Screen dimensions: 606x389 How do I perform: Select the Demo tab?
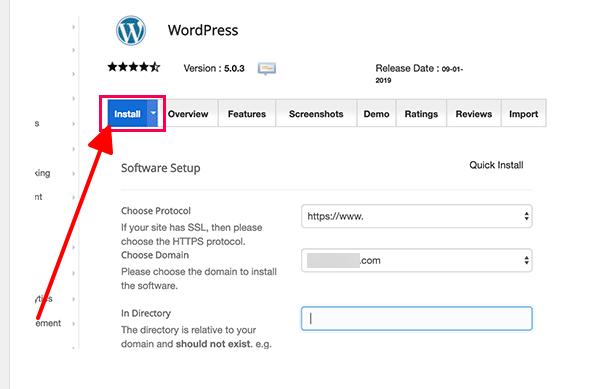click(376, 114)
